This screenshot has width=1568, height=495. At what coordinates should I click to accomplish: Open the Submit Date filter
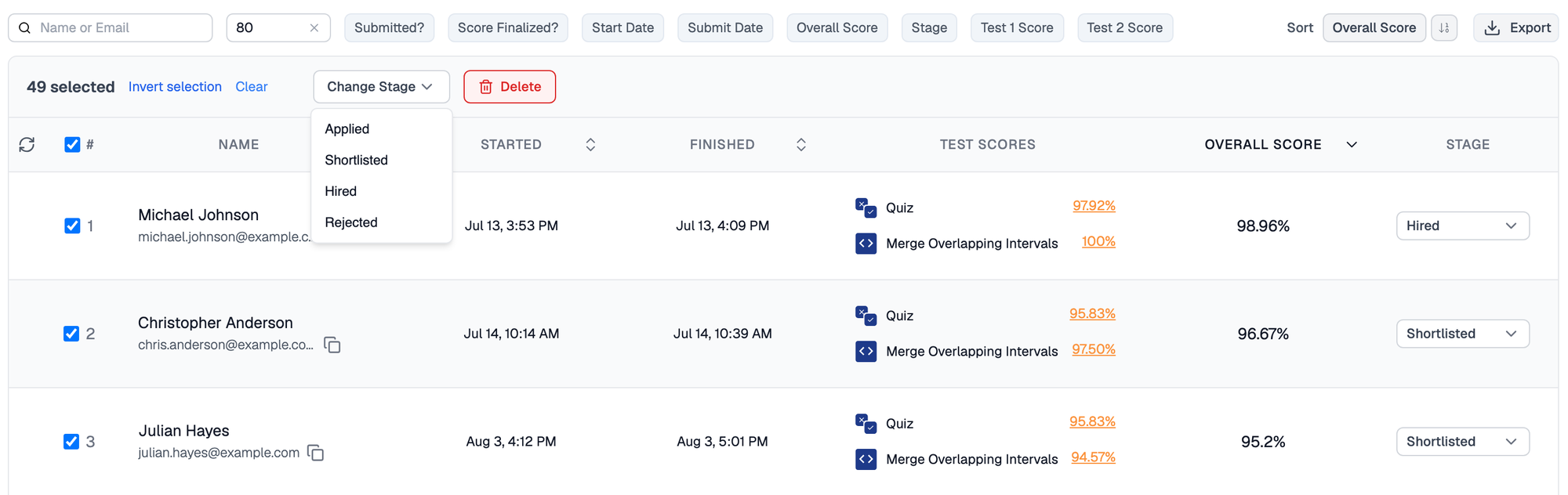click(725, 28)
